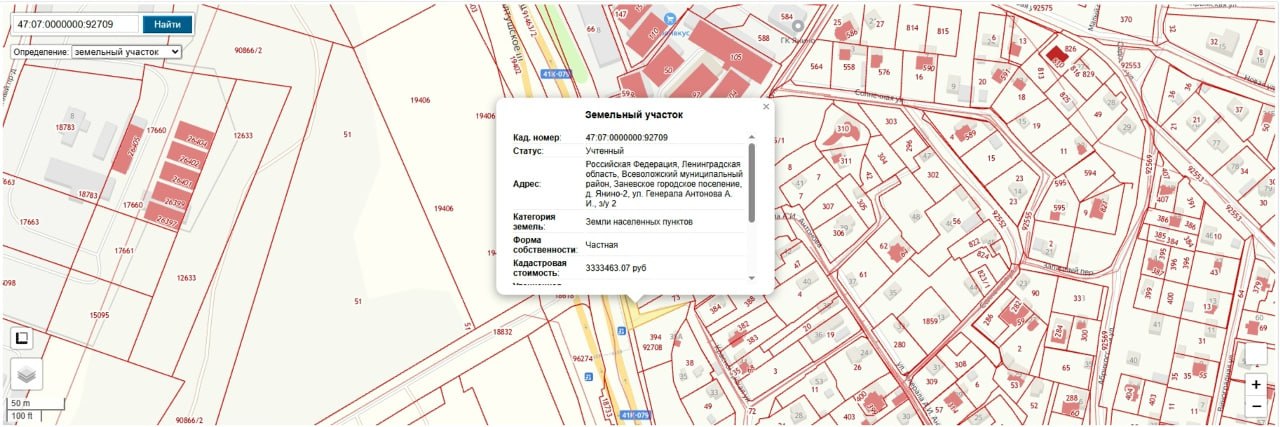Viewport: 1280px width, 427px height.
Task: Zoom out with the minus button
Action: pyautogui.click(x=1256, y=407)
